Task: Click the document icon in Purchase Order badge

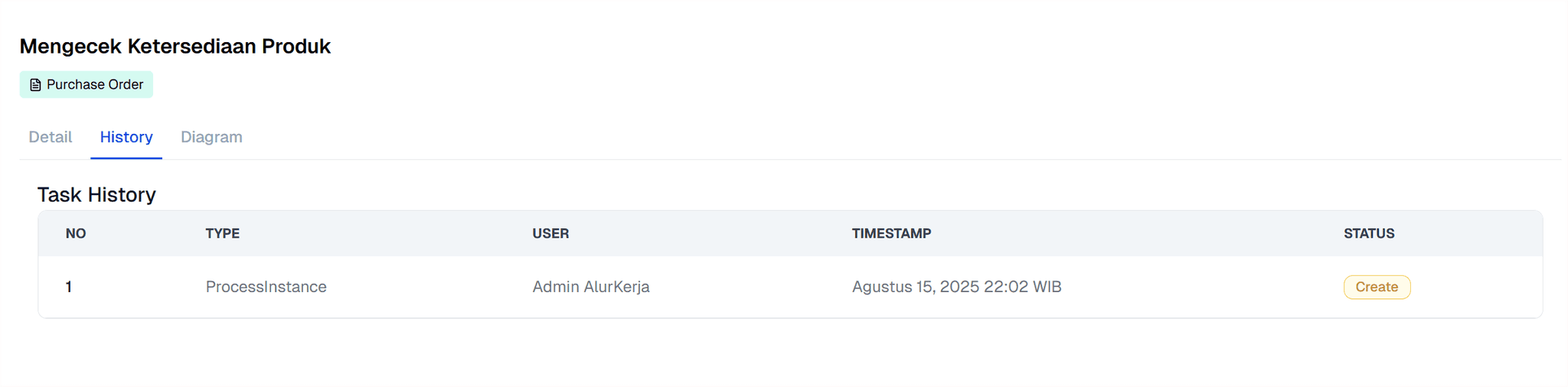Action: click(35, 85)
